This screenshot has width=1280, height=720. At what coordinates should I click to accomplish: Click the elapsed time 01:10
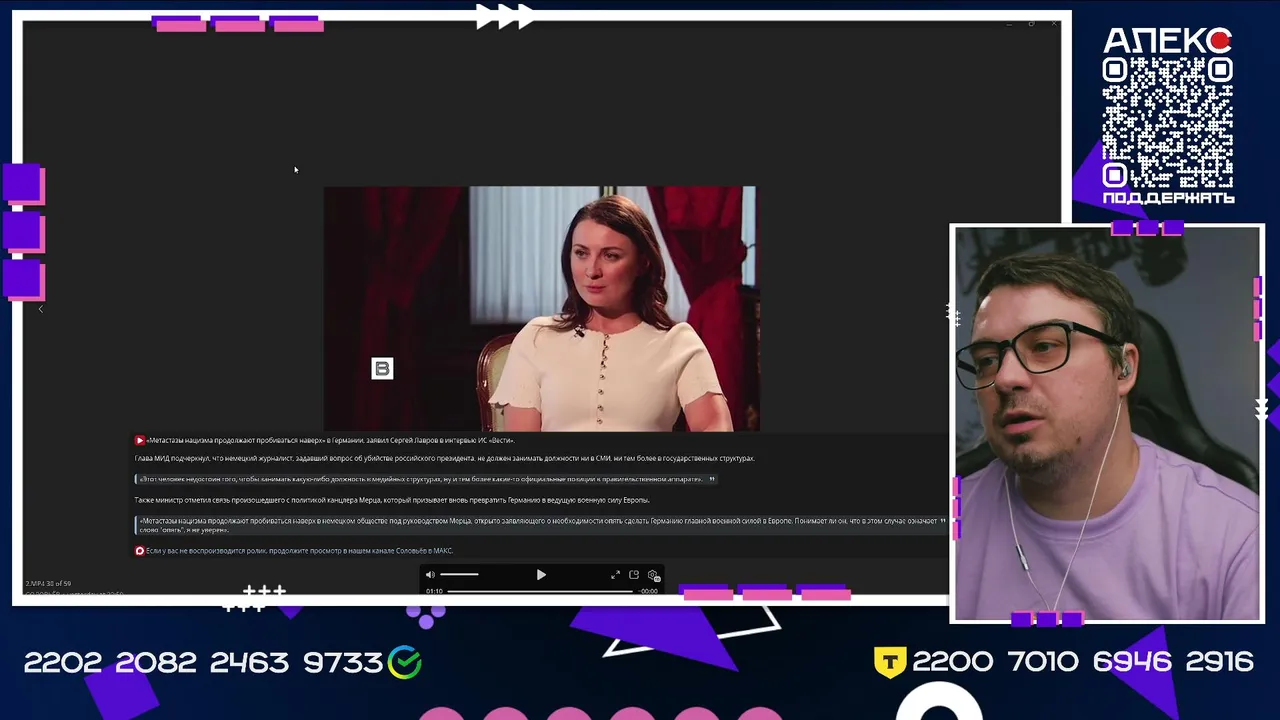[x=434, y=591]
